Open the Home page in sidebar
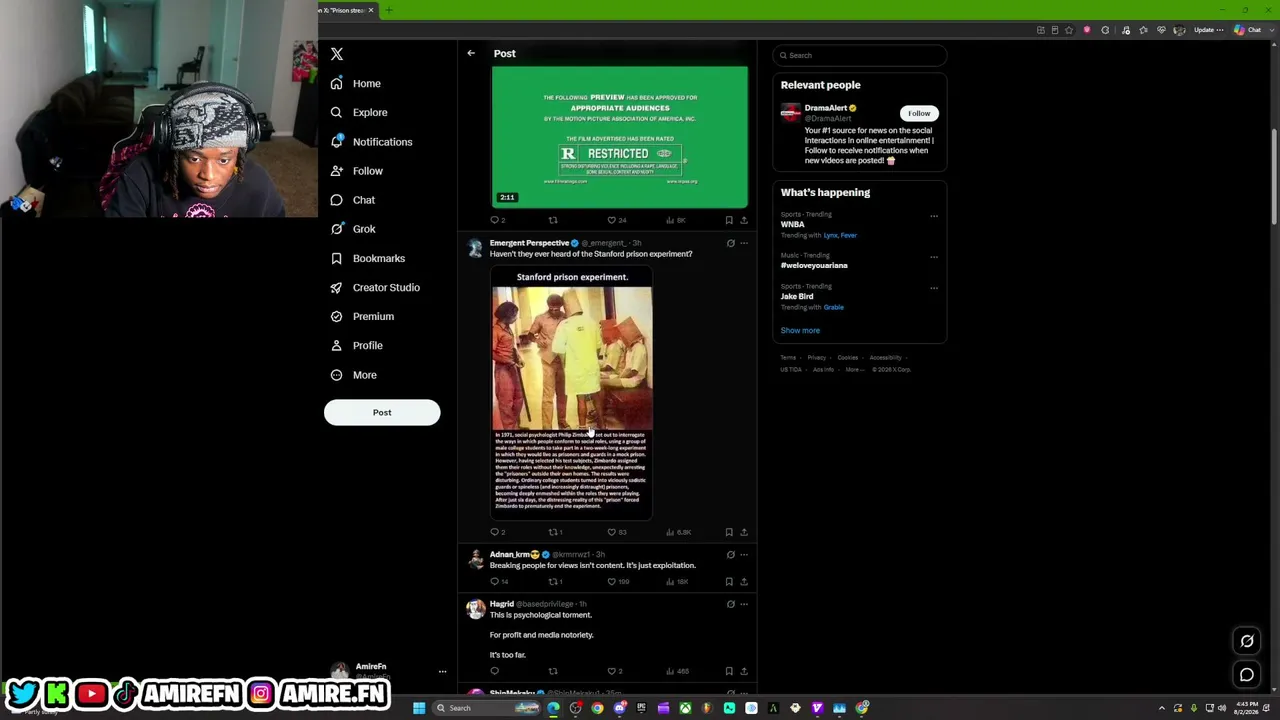This screenshot has height=720, width=1280. click(x=356, y=84)
